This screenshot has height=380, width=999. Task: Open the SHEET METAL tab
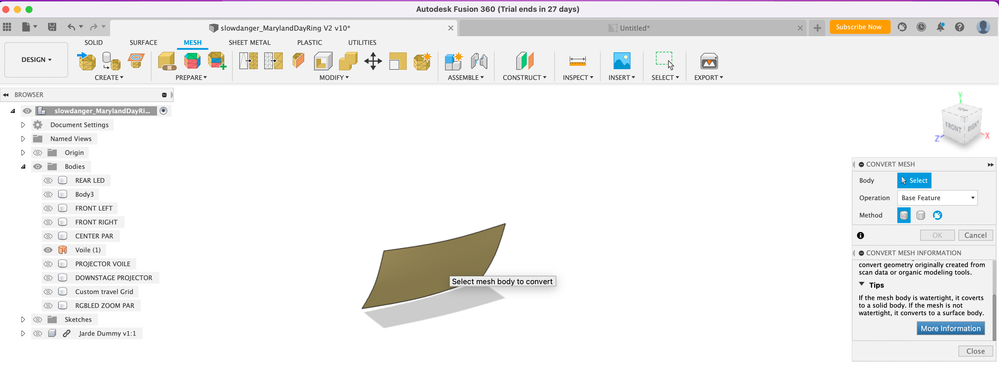click(249, 43)
